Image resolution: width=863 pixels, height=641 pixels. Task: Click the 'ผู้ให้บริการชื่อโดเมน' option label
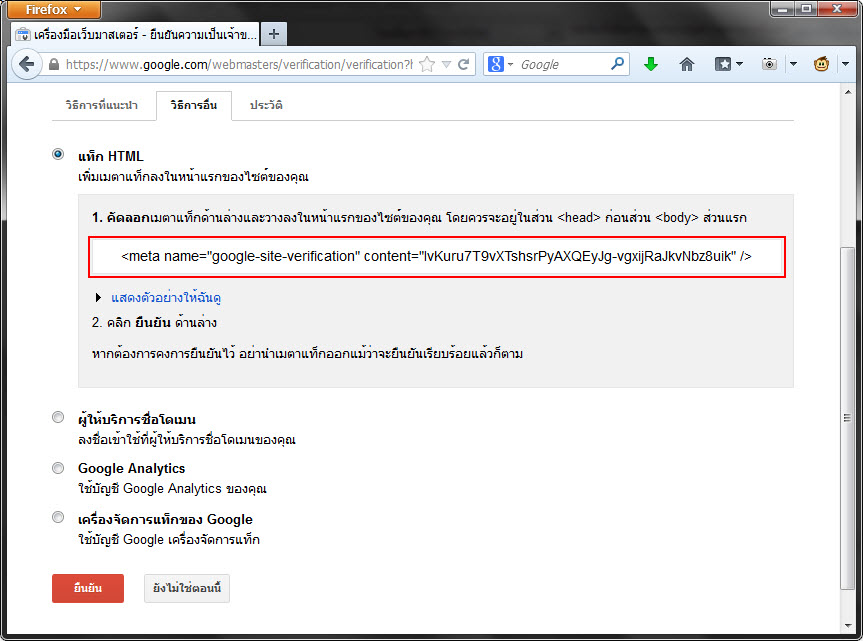[137, 419]
